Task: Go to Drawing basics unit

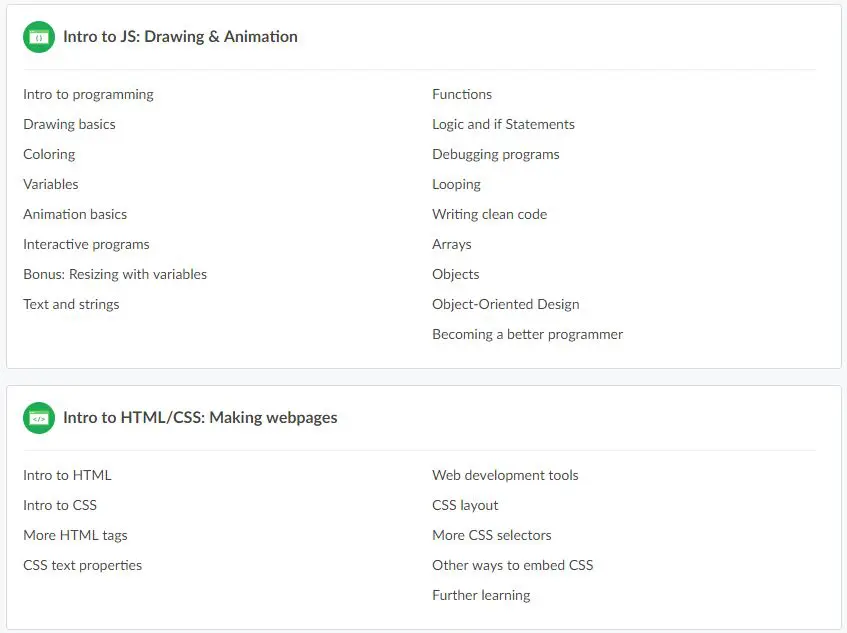Action: [x=69, y=125]
